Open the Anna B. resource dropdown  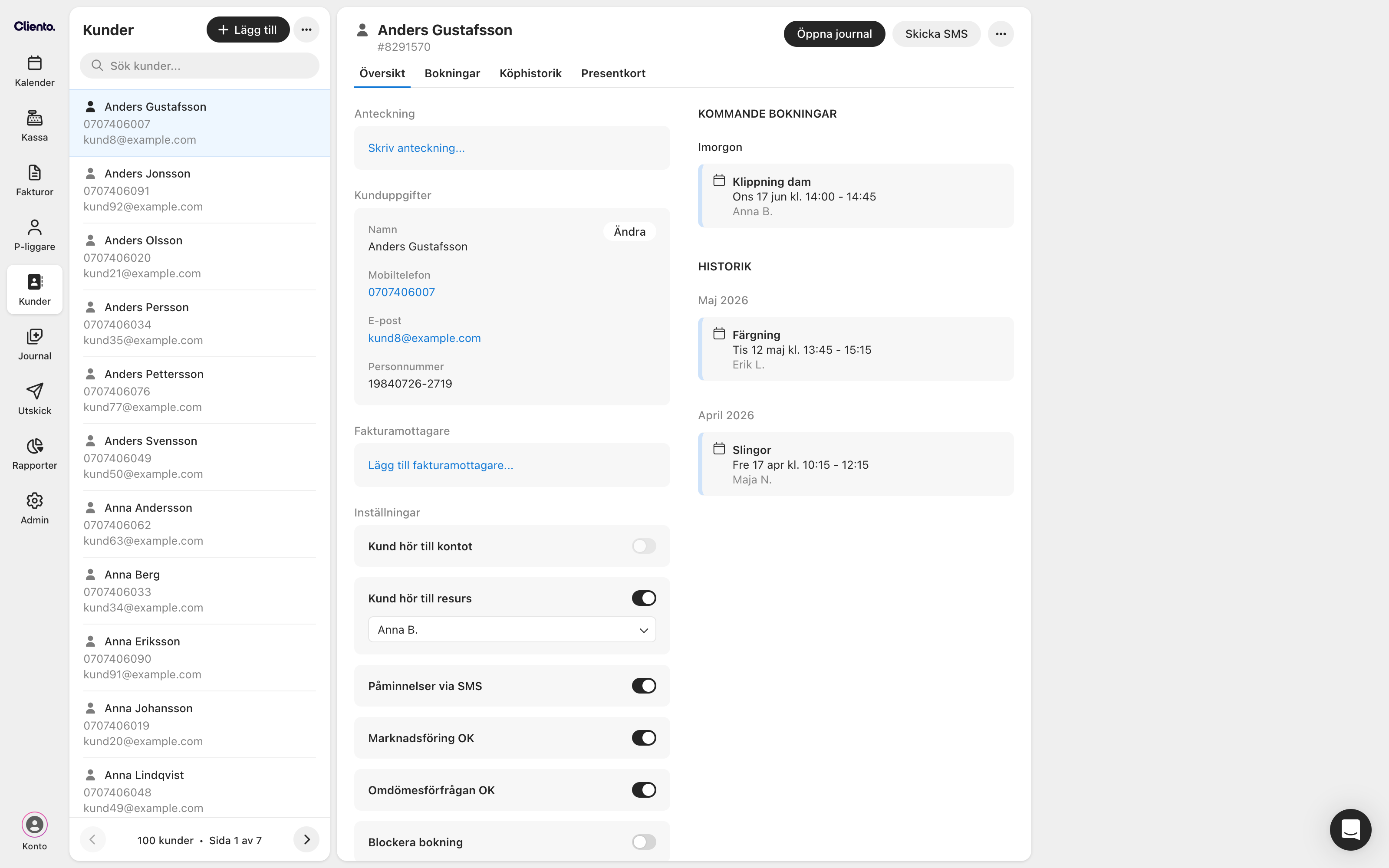512,630
